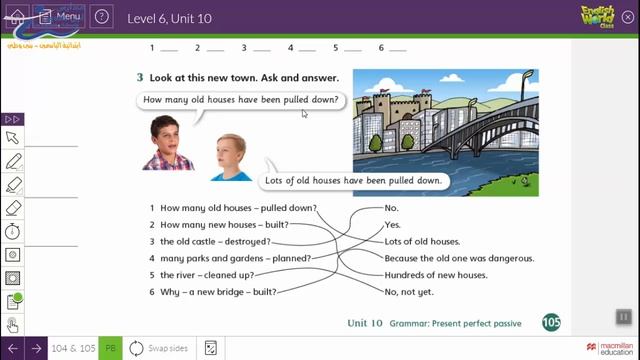Select the eraser tool

(12, 208)
